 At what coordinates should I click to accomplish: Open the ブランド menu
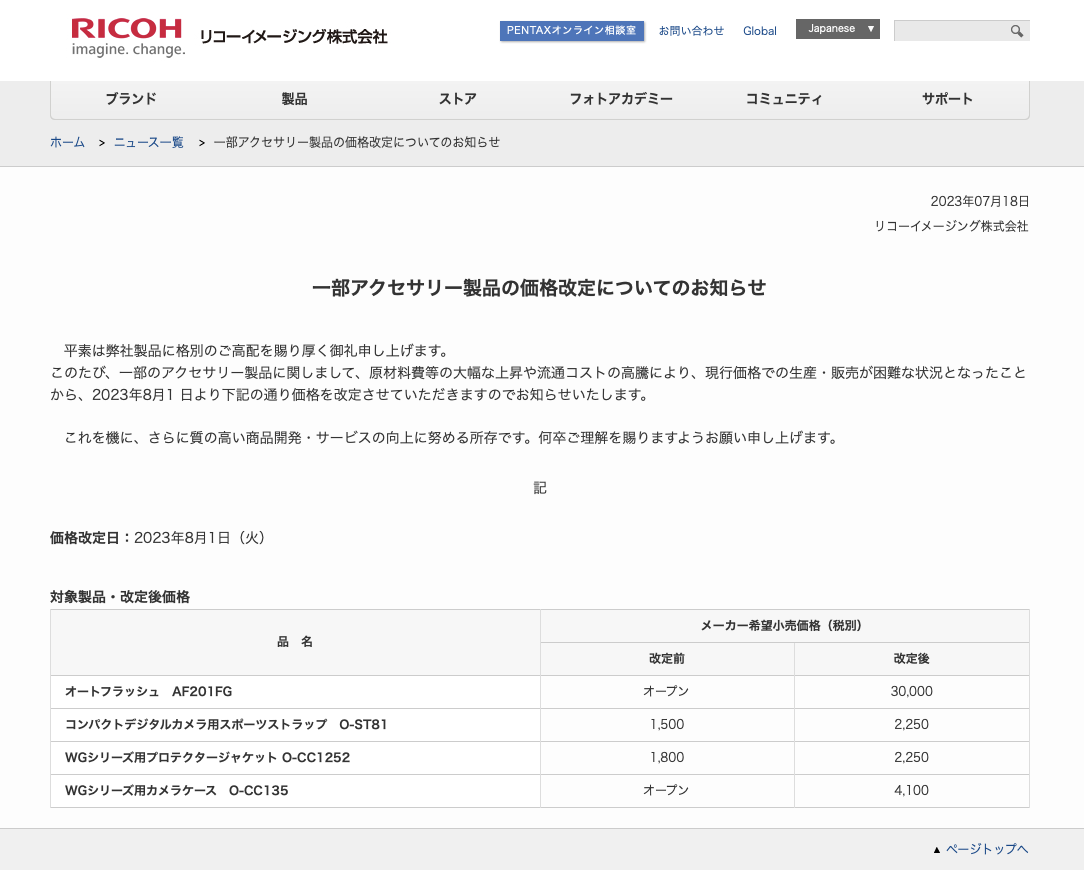click(131, 99)
